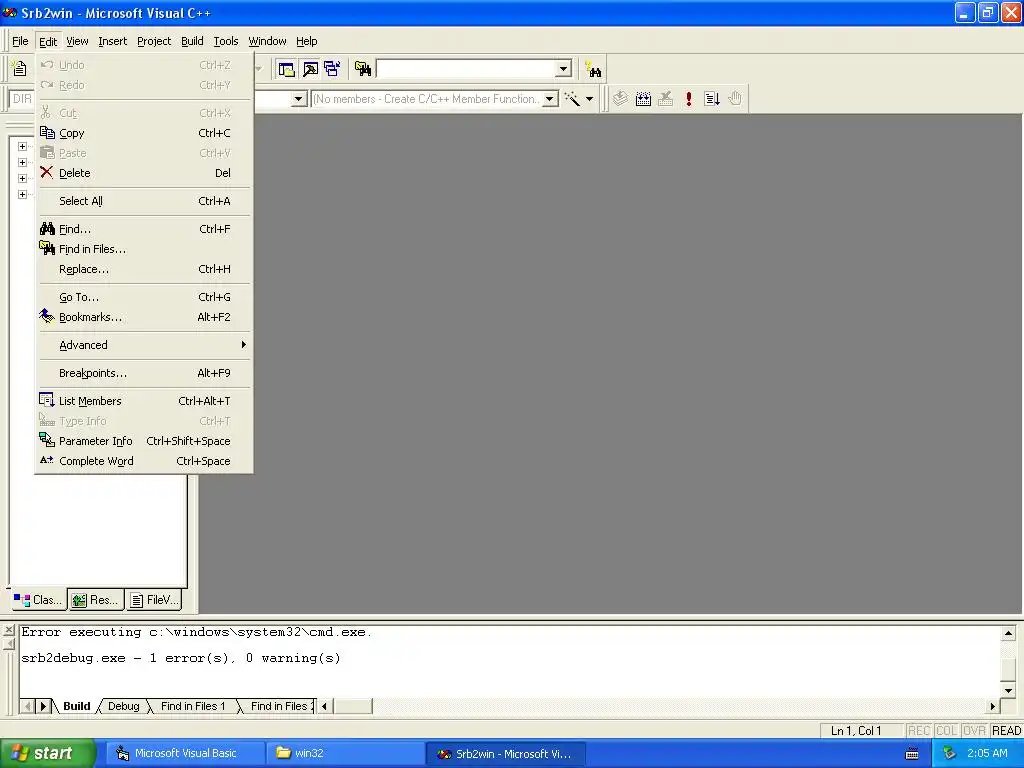Switch to win32 folder taskbar button
1024x768 pixels.
coord(345,753)
